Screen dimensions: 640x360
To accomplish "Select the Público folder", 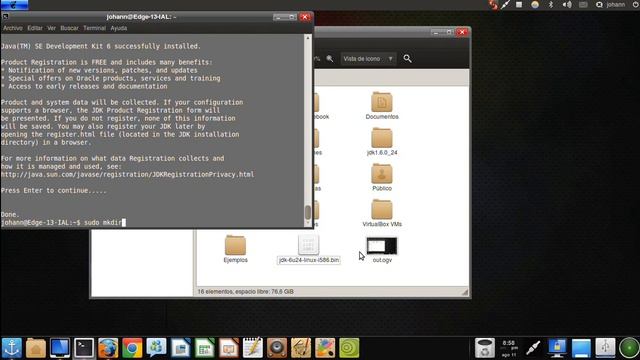I will tap(382, 178).
